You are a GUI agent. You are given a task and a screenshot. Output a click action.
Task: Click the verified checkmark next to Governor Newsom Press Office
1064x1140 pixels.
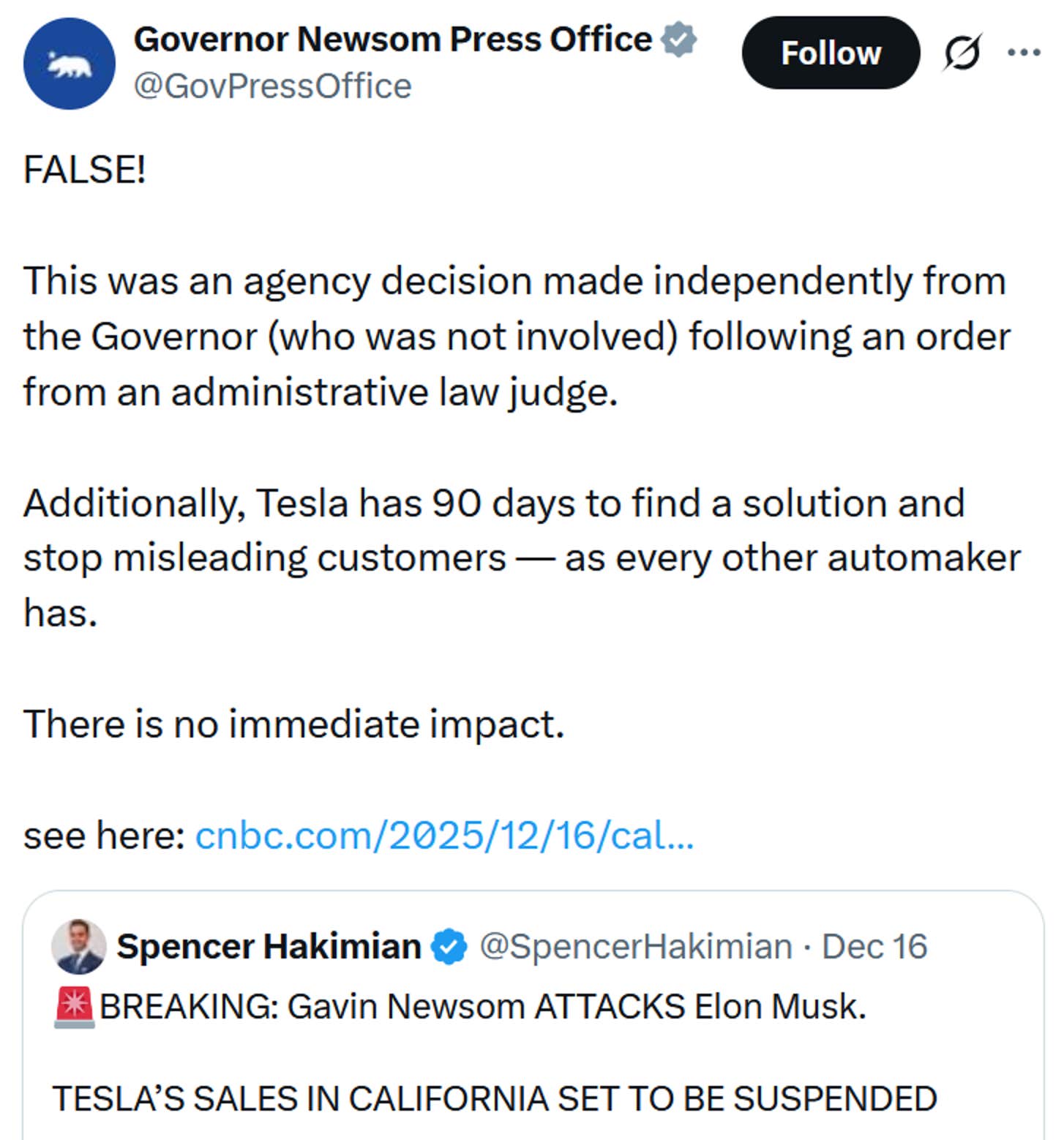coord(675,40)
